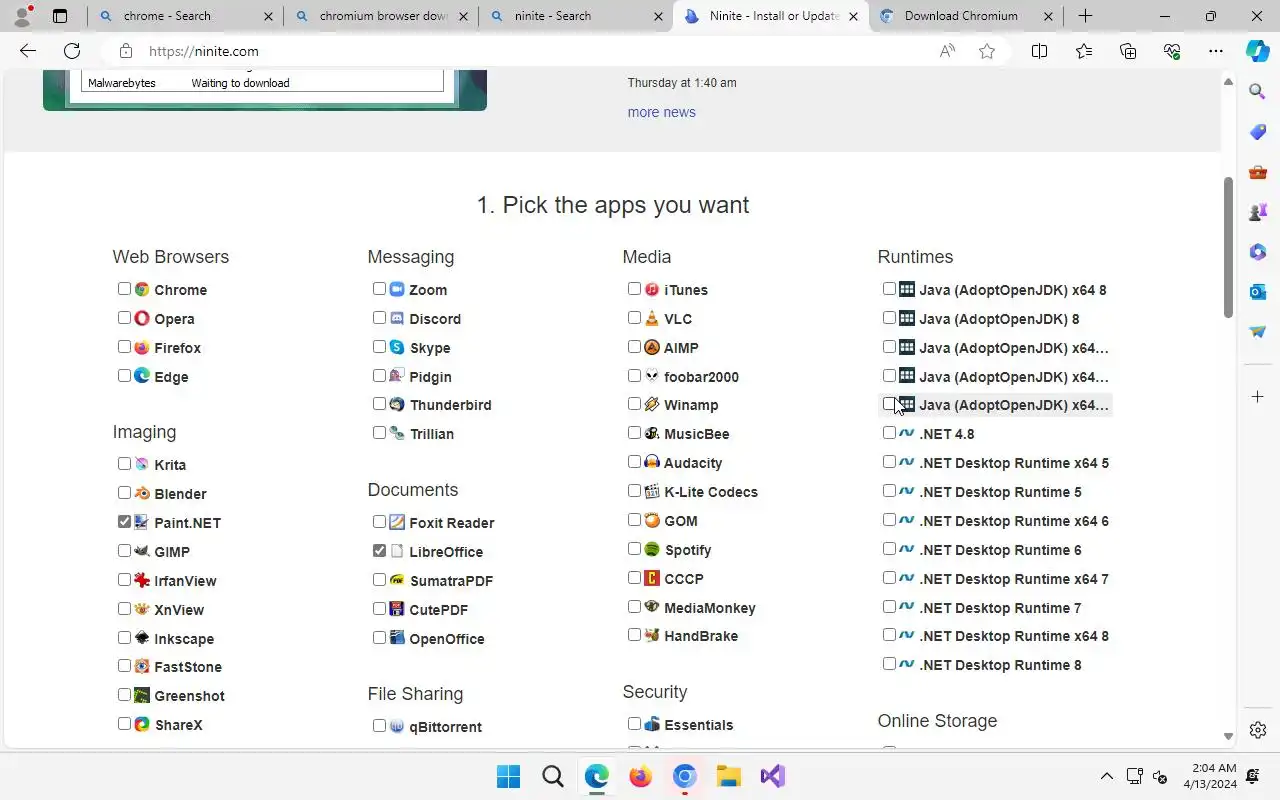
Task: Open the tab actions menu button
Action: pyautogui.click(x=60, y=16)
